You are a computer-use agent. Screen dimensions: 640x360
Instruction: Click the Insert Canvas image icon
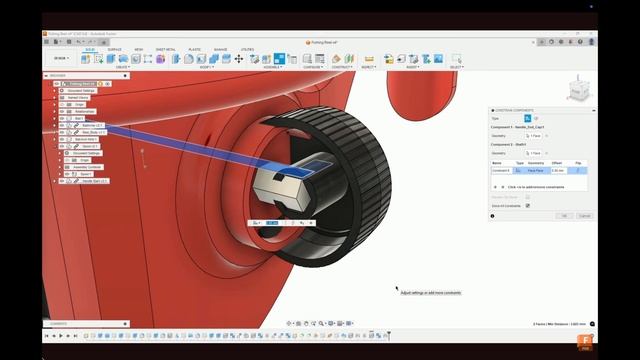pyautogui.click(x=438, y=59)
